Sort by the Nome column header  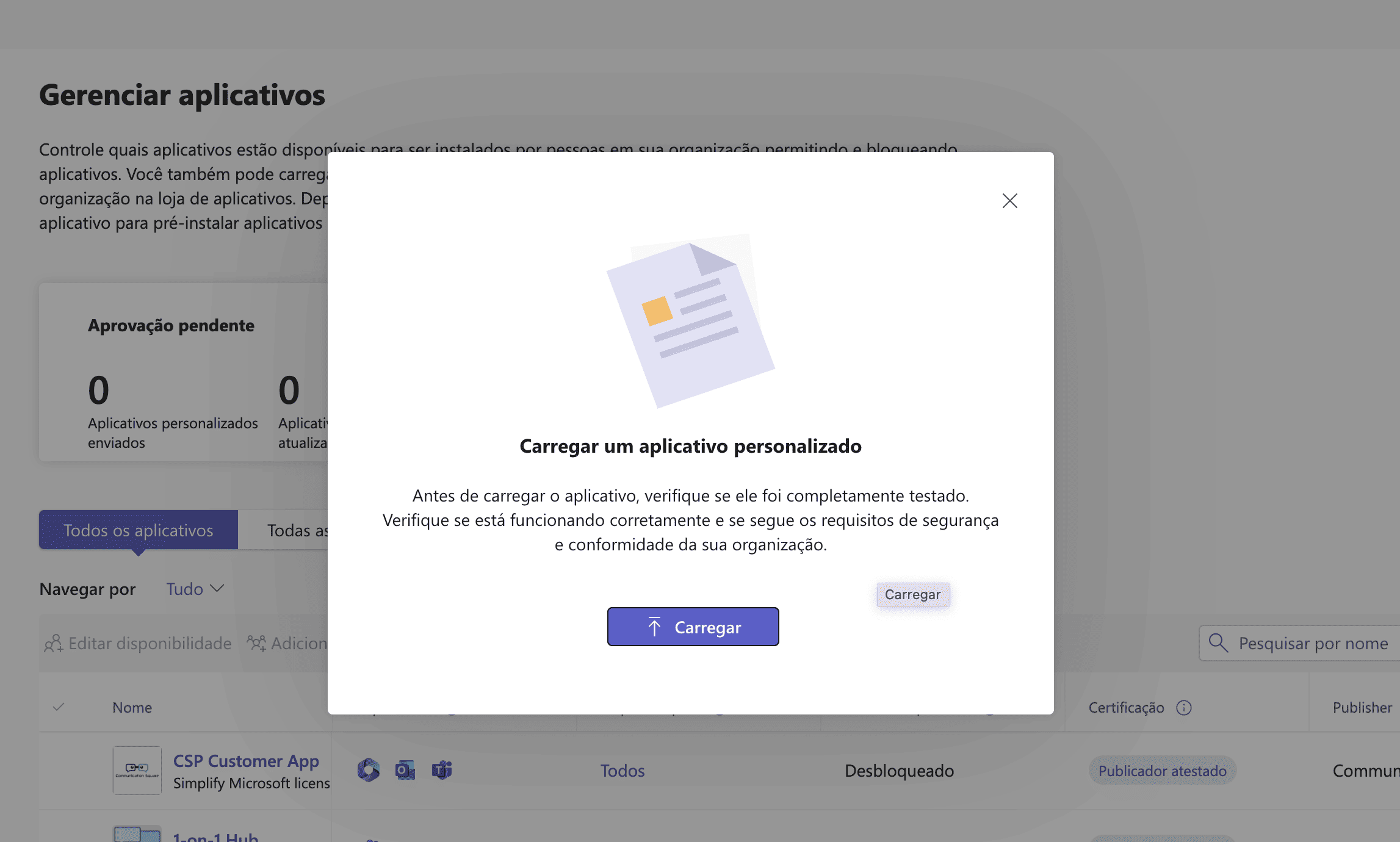click(x=132, y=707)
